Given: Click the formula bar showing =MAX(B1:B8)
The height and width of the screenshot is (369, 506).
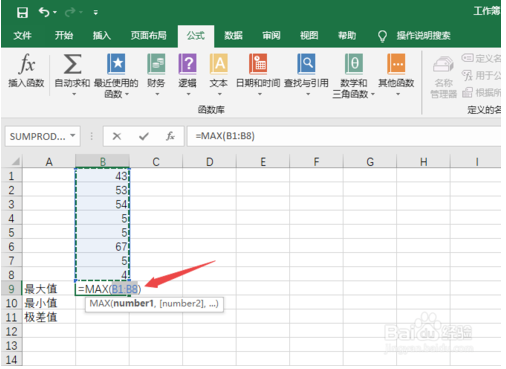Looking at the screenshot, I should pos(344,136).
